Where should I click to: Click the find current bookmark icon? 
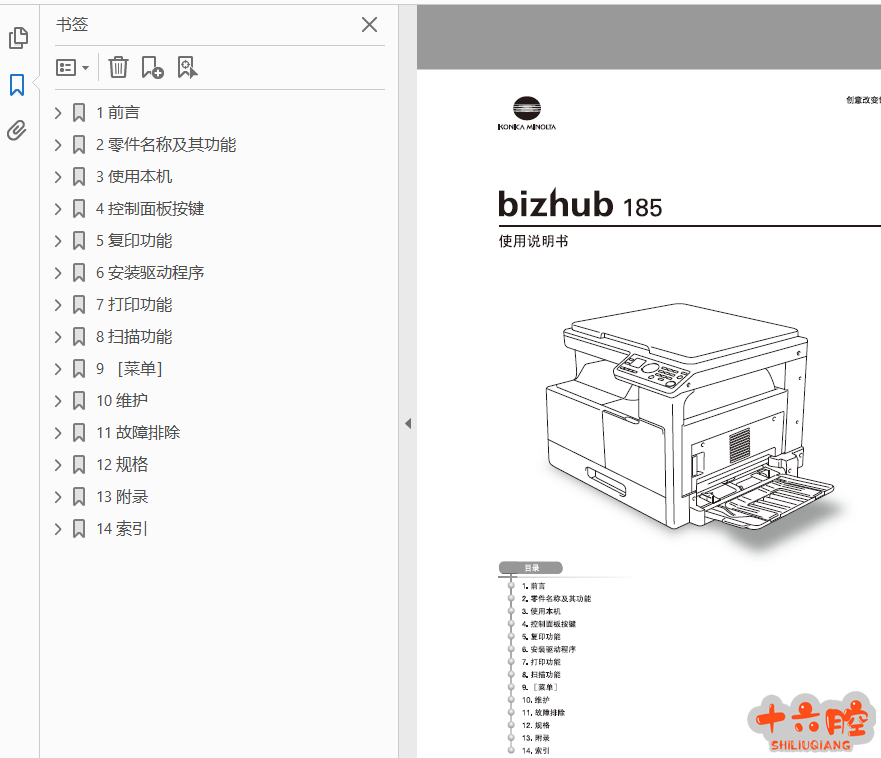(187, 67)
